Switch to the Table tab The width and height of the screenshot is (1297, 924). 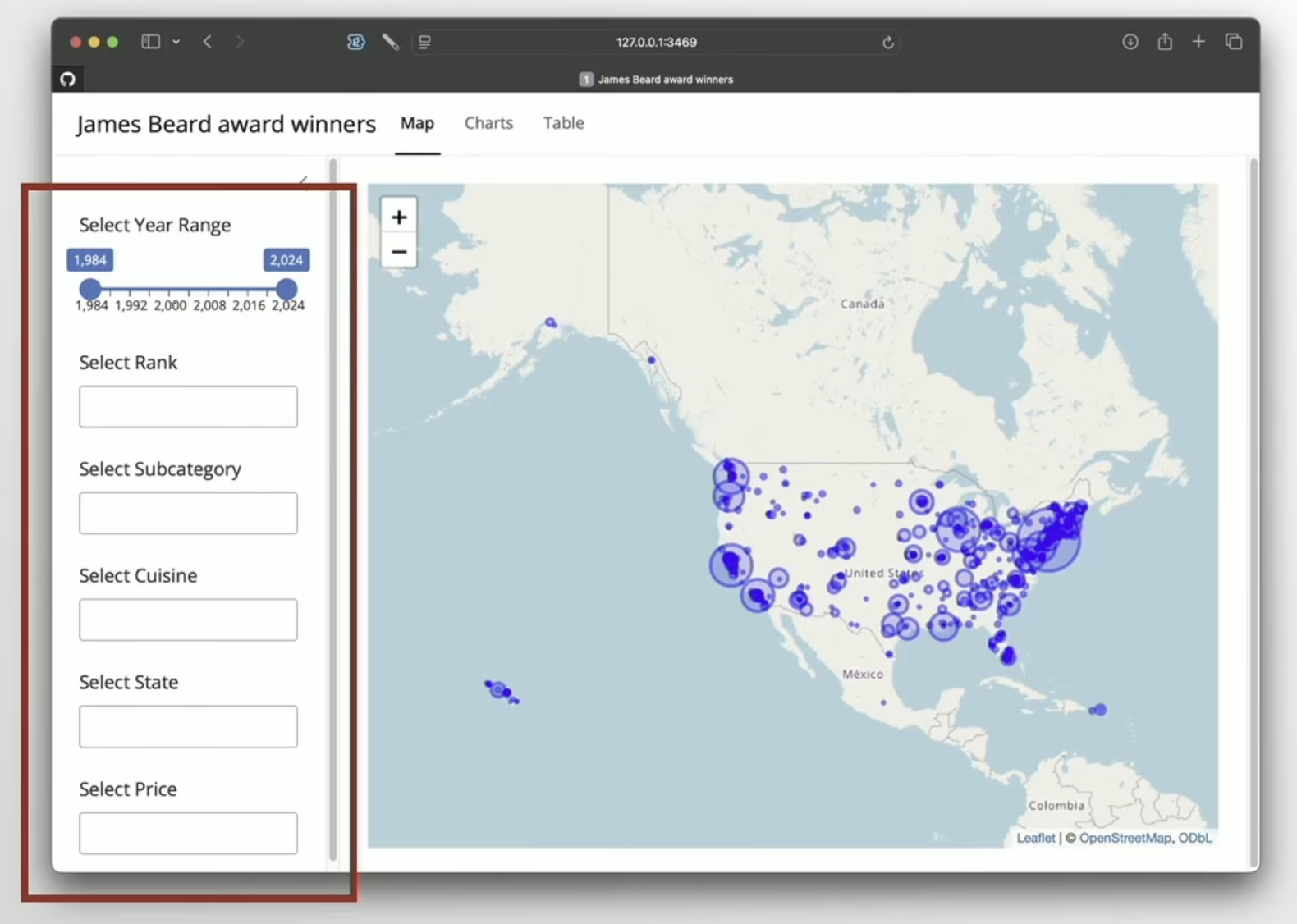coord(564,123)
